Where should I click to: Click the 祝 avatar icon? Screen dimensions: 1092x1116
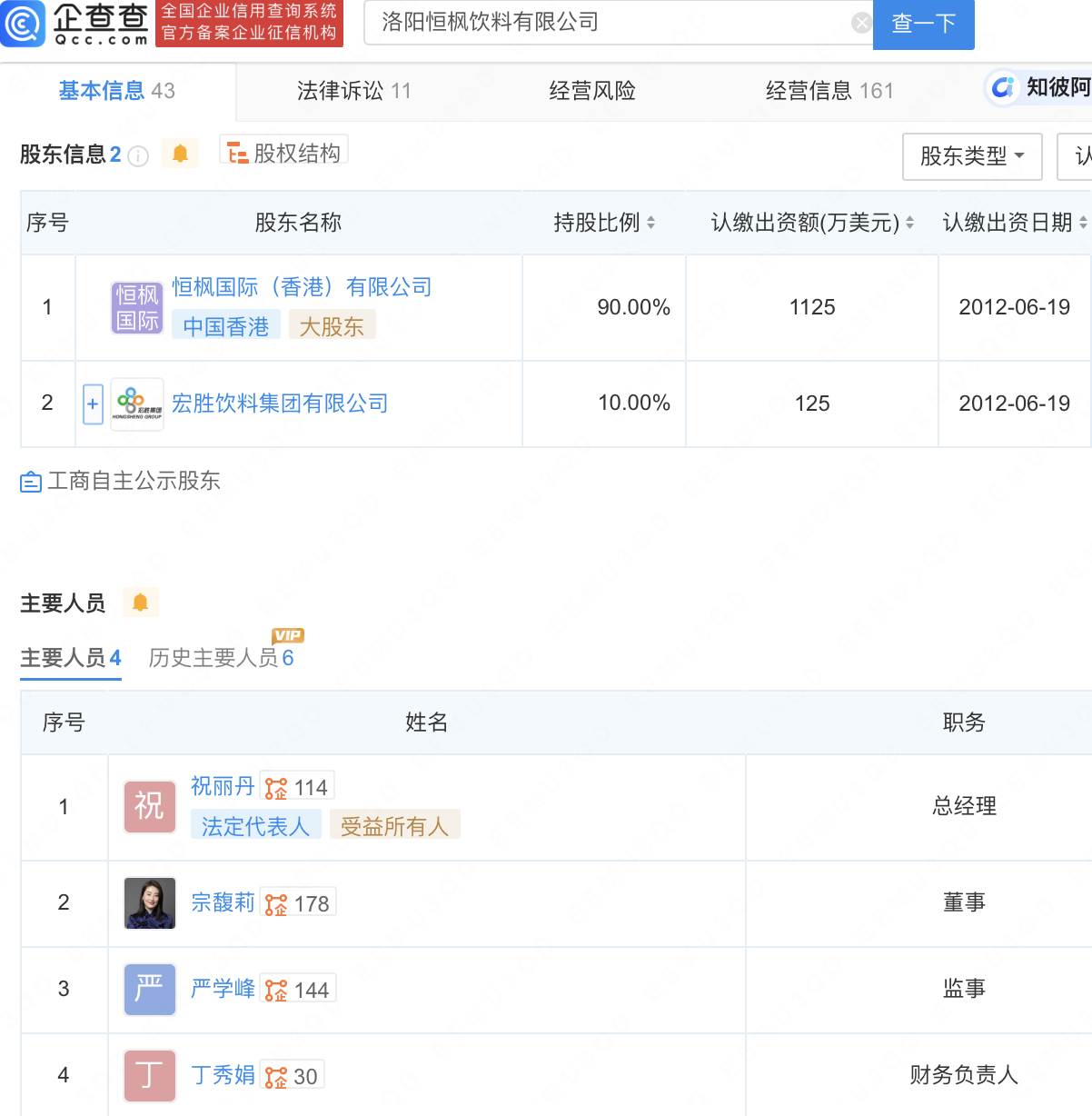[x=150, y=807]
